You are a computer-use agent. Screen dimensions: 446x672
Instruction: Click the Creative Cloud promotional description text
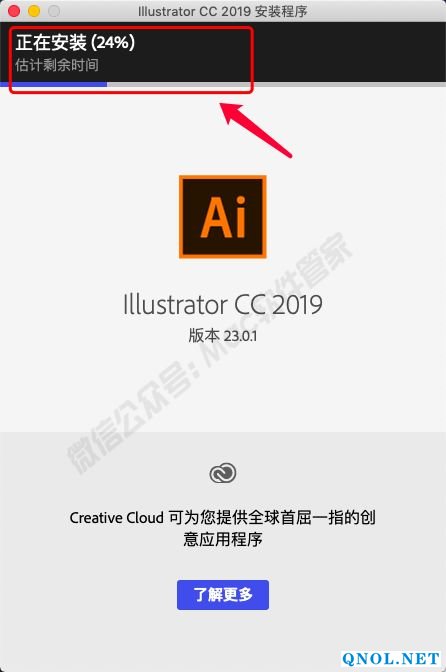[x=223, y=528]
